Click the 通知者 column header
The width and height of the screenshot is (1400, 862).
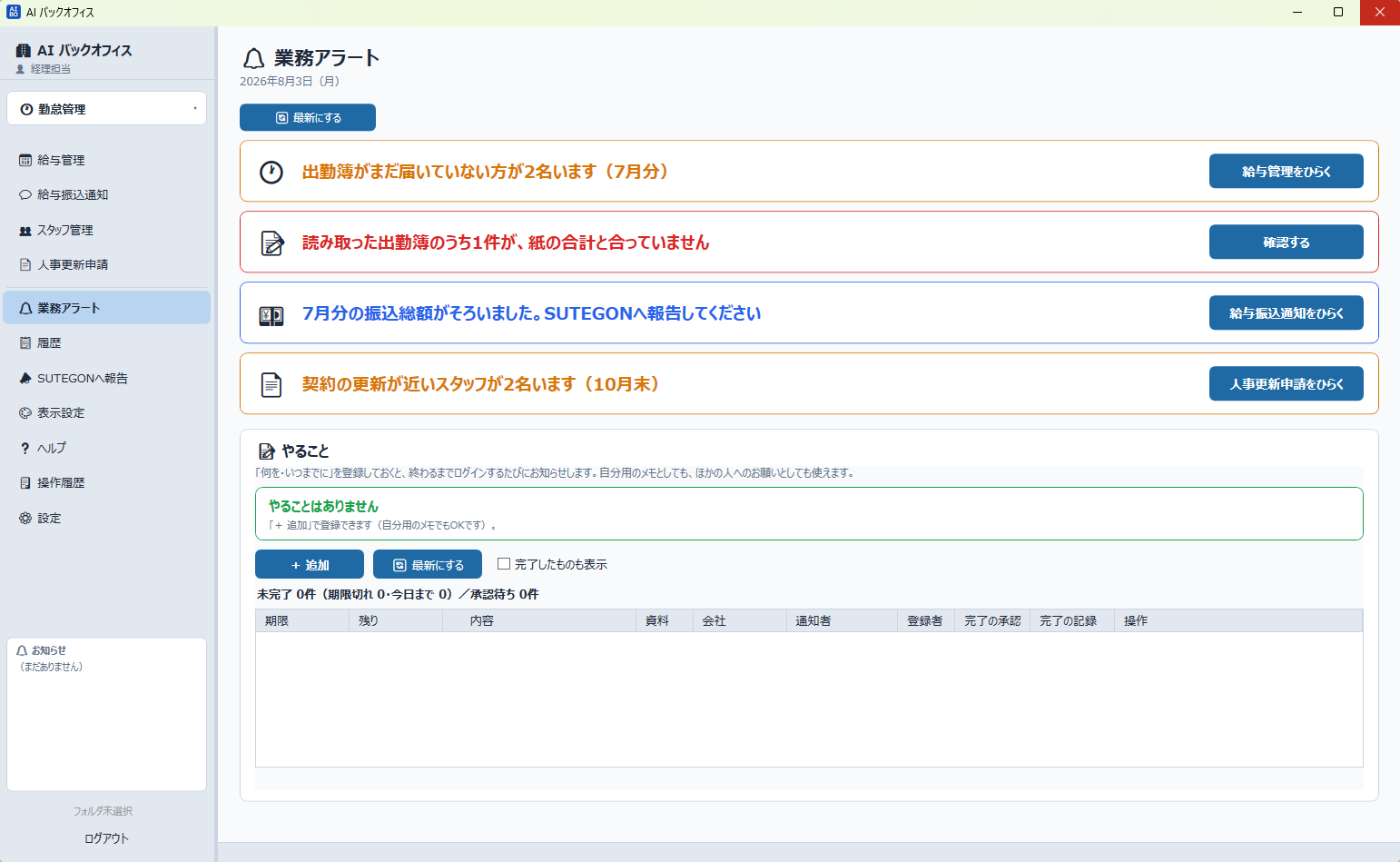pos(843,620)
